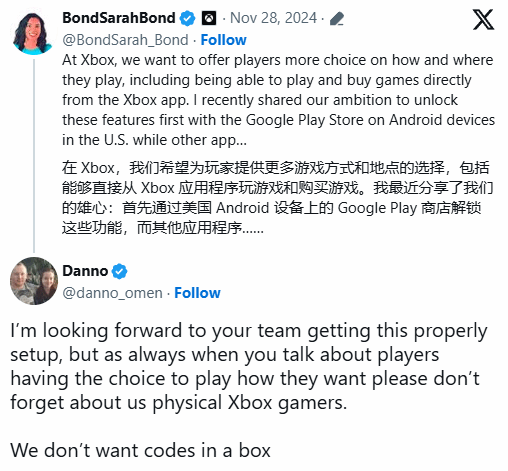Open BondSarahBond's profile avatar
This screenshot has height=471, width=508.
click(32, 33)
